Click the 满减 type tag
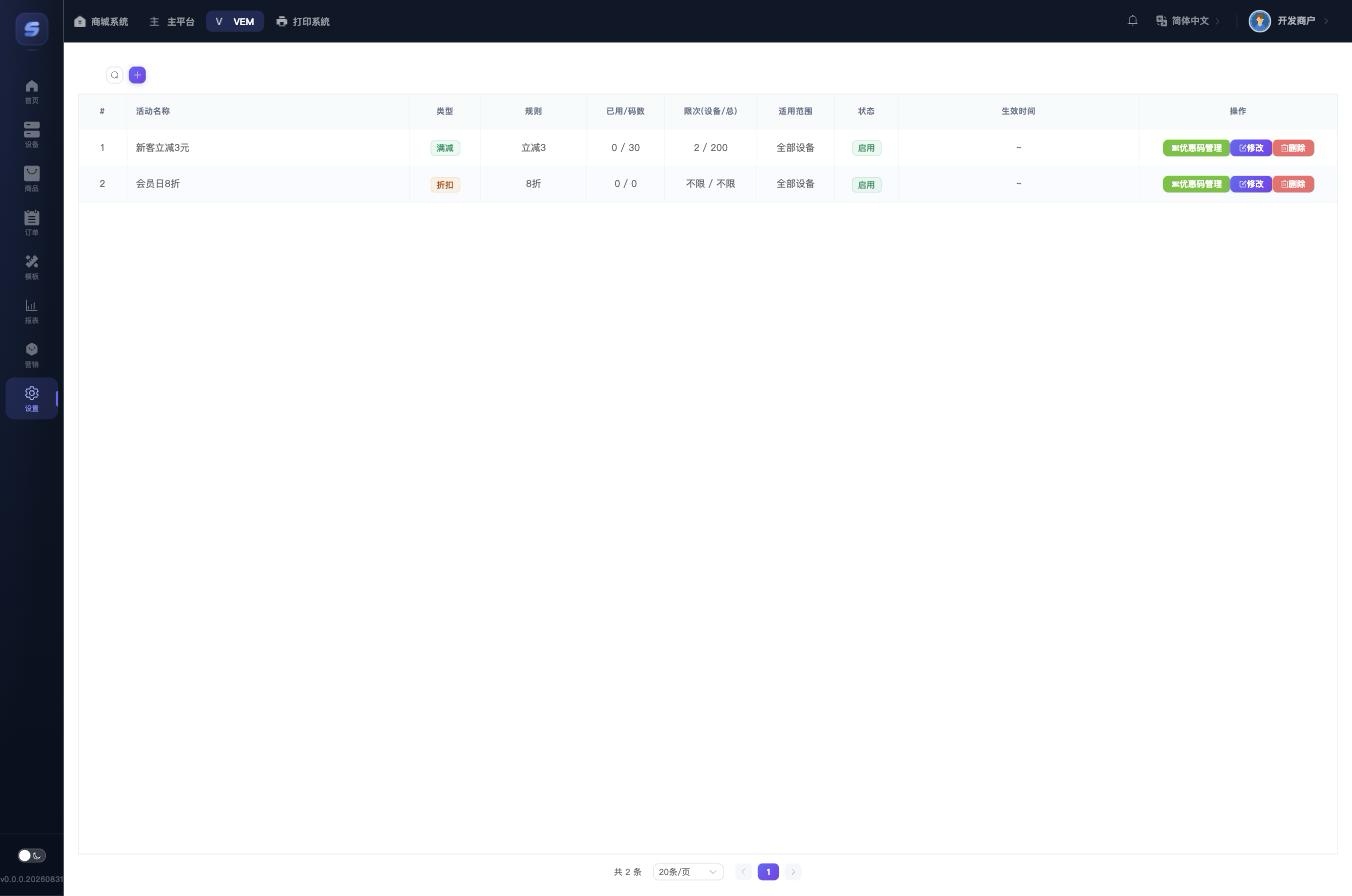 pos(445,148)
